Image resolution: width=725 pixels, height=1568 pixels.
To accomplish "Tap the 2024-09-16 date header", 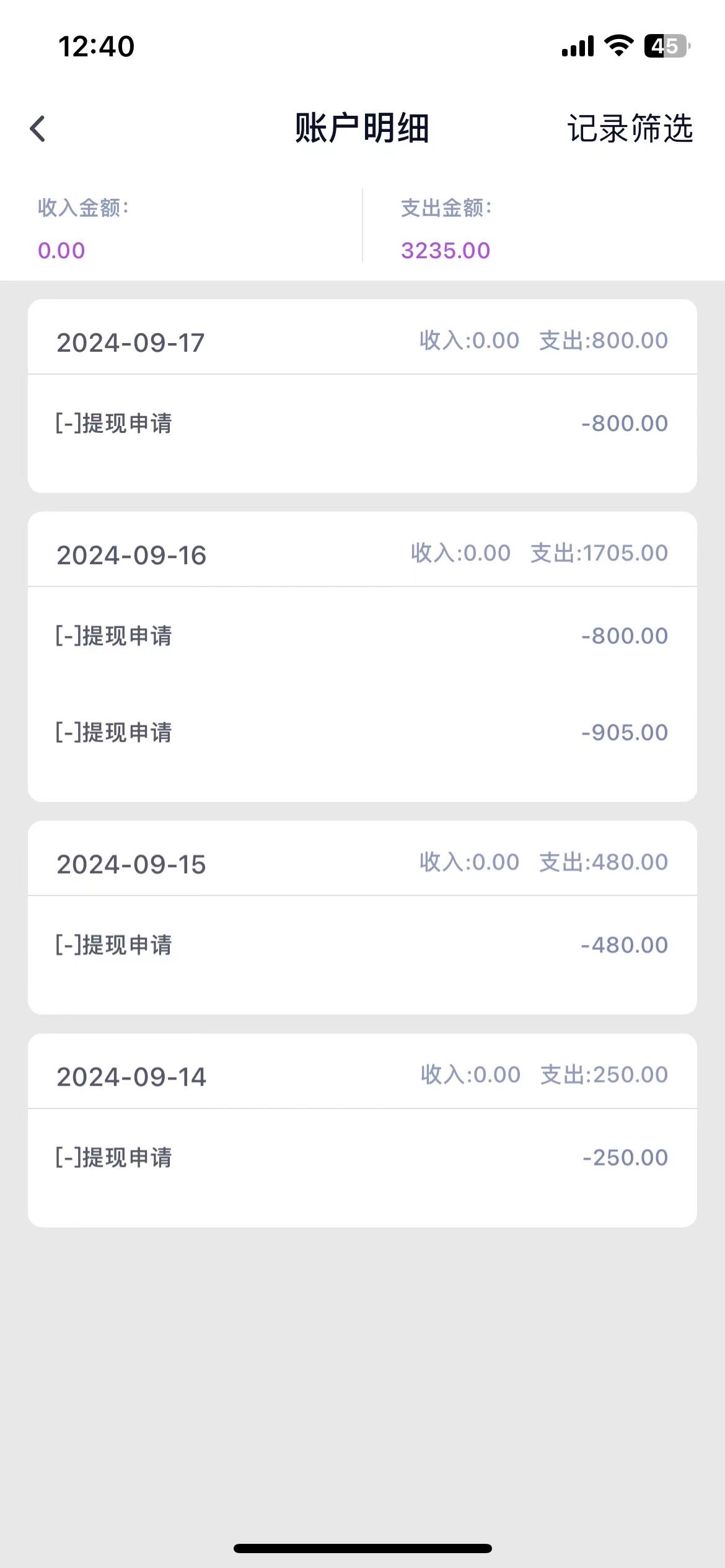I will coord(131,555).
